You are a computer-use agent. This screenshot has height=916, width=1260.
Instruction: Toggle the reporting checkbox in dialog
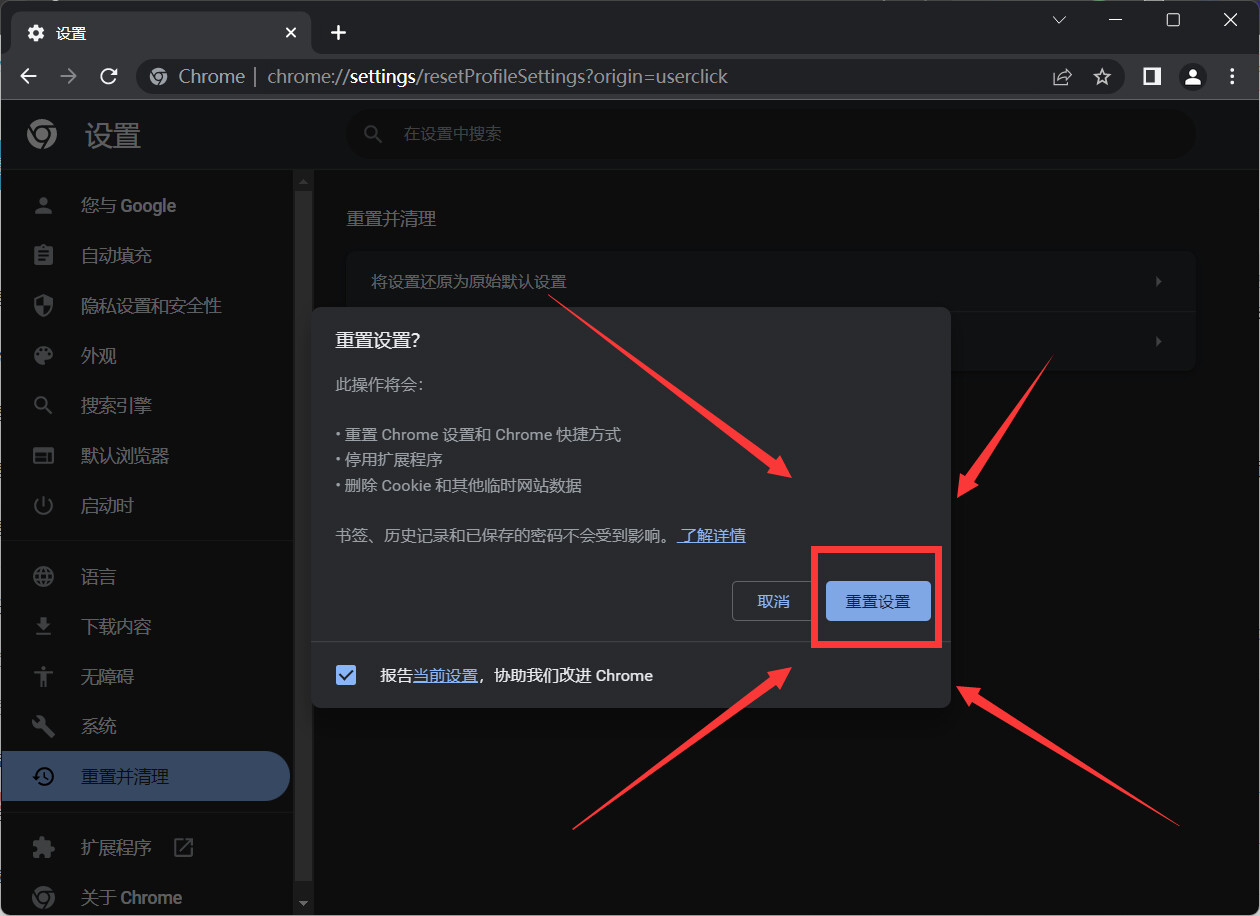pyautogui.click(x=345, y=675)
